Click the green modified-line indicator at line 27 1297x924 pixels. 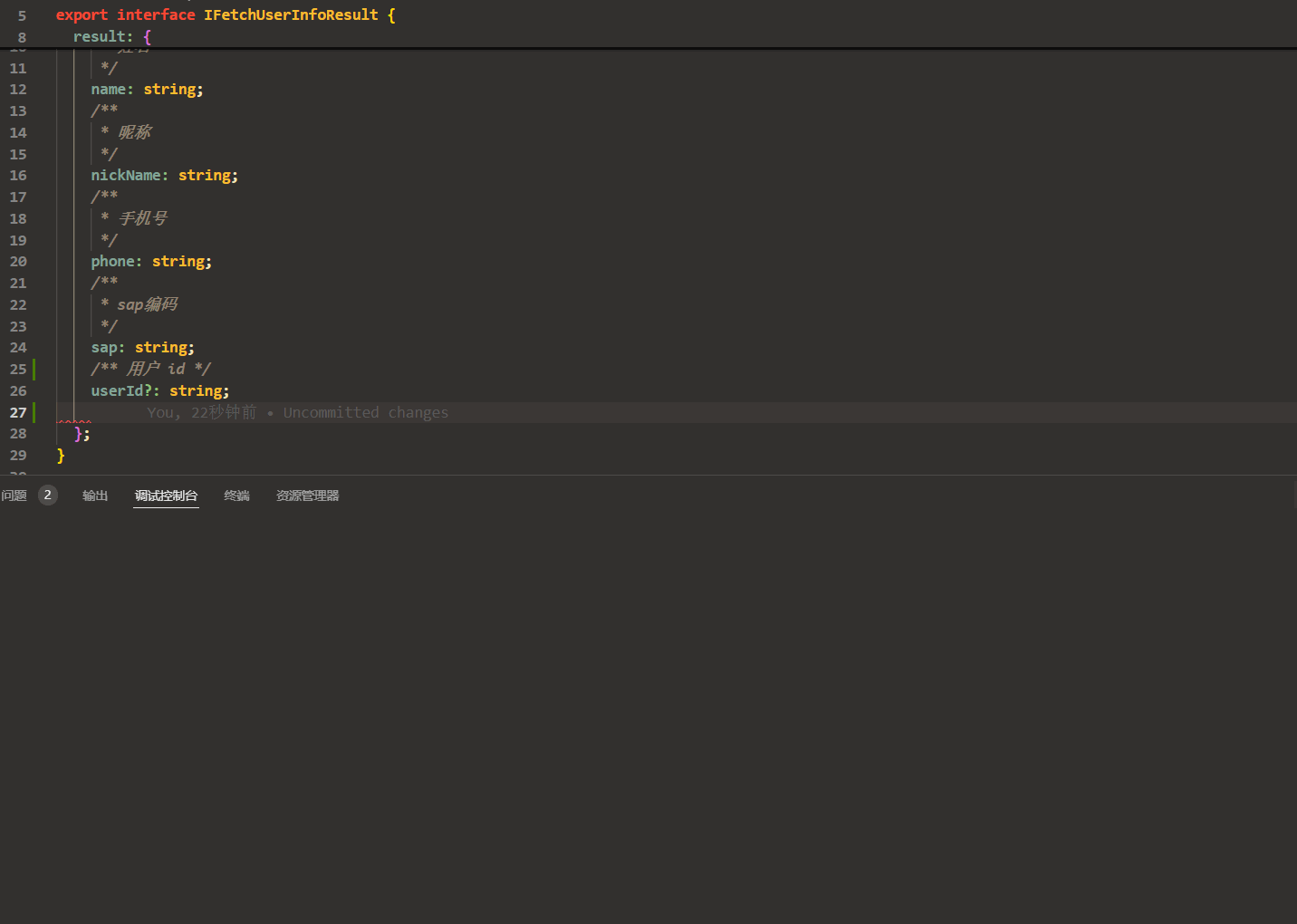pos(34,412)
